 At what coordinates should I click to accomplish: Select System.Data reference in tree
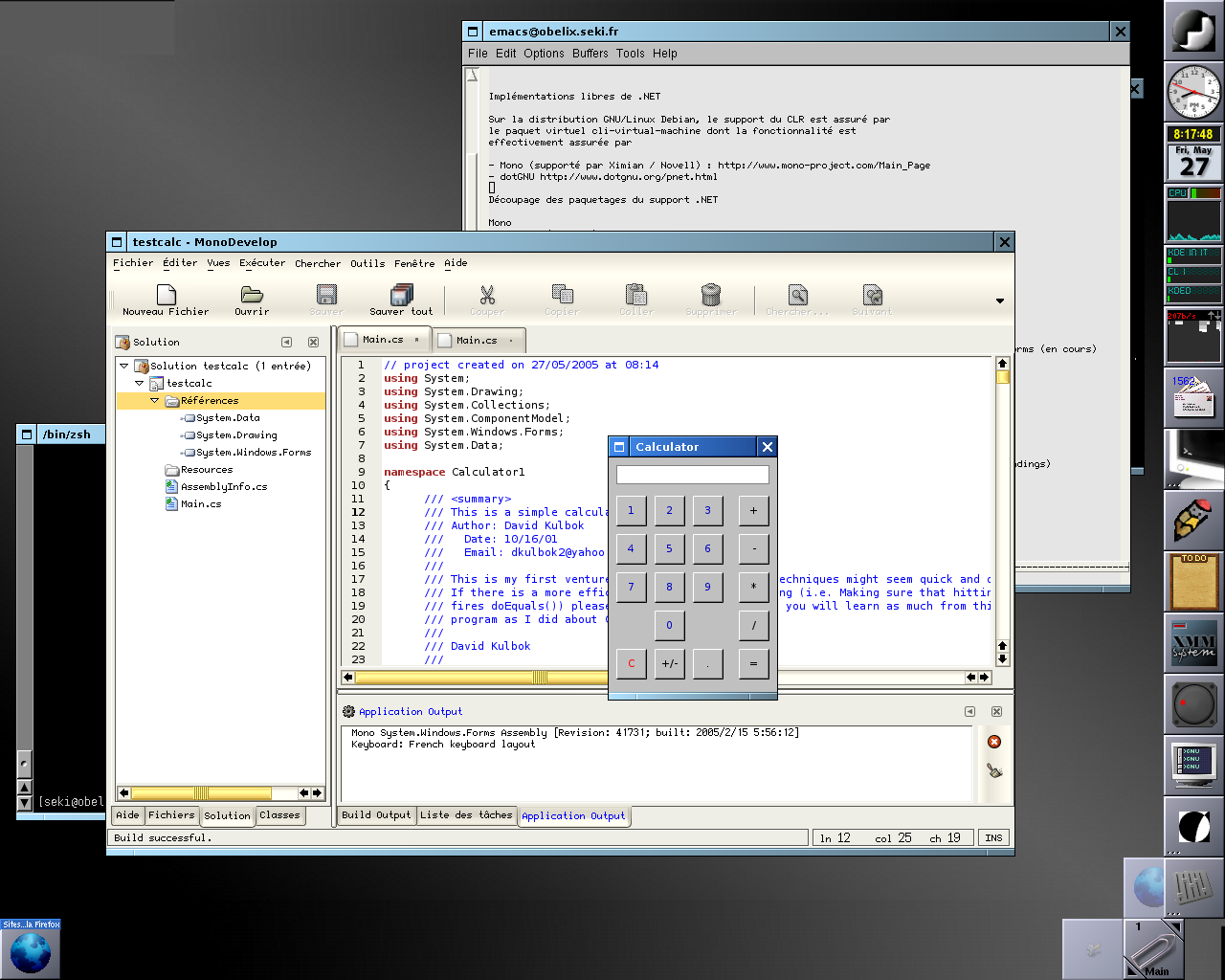228,418
